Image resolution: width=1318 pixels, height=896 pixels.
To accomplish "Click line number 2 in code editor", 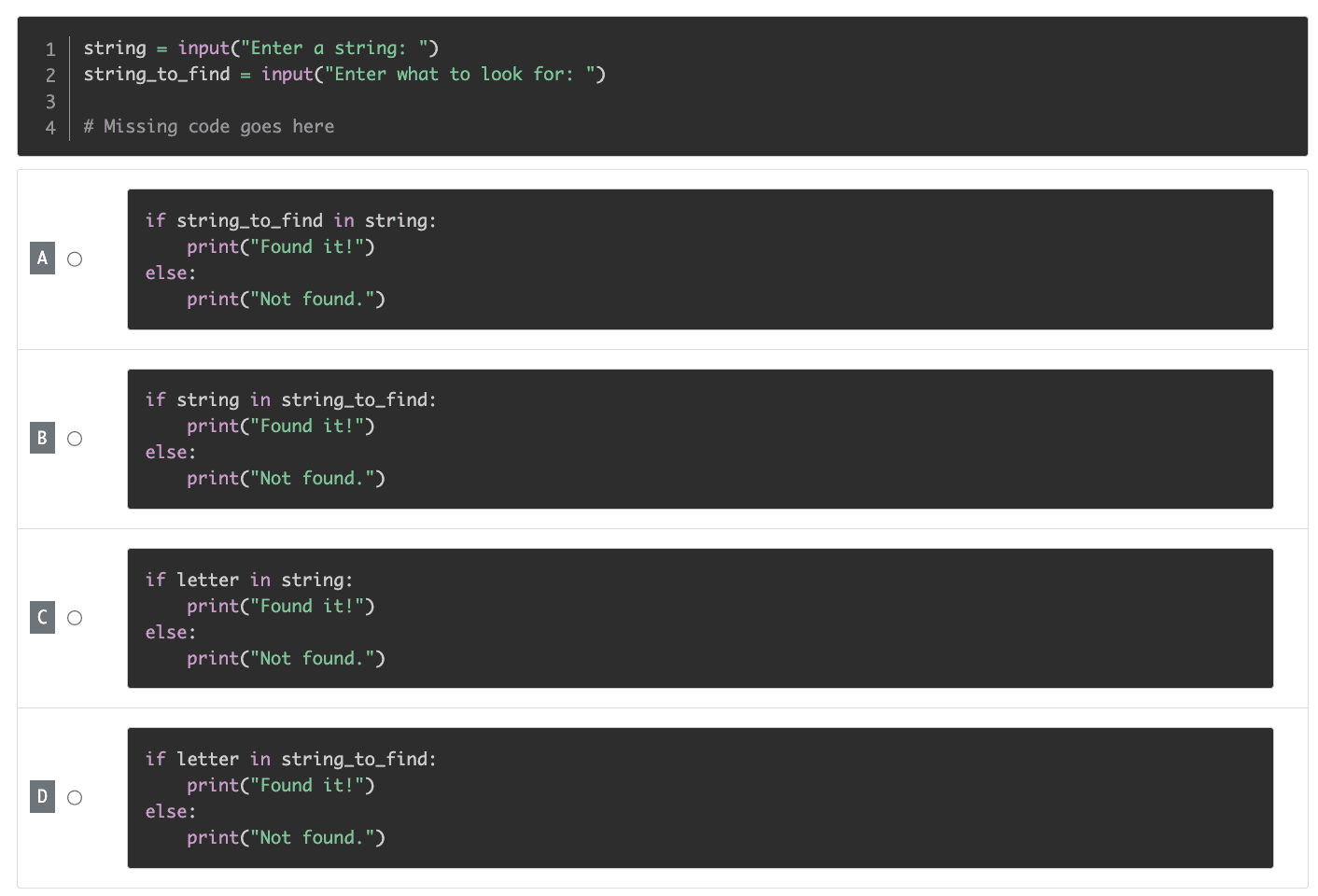I will [x=50, y=75].
